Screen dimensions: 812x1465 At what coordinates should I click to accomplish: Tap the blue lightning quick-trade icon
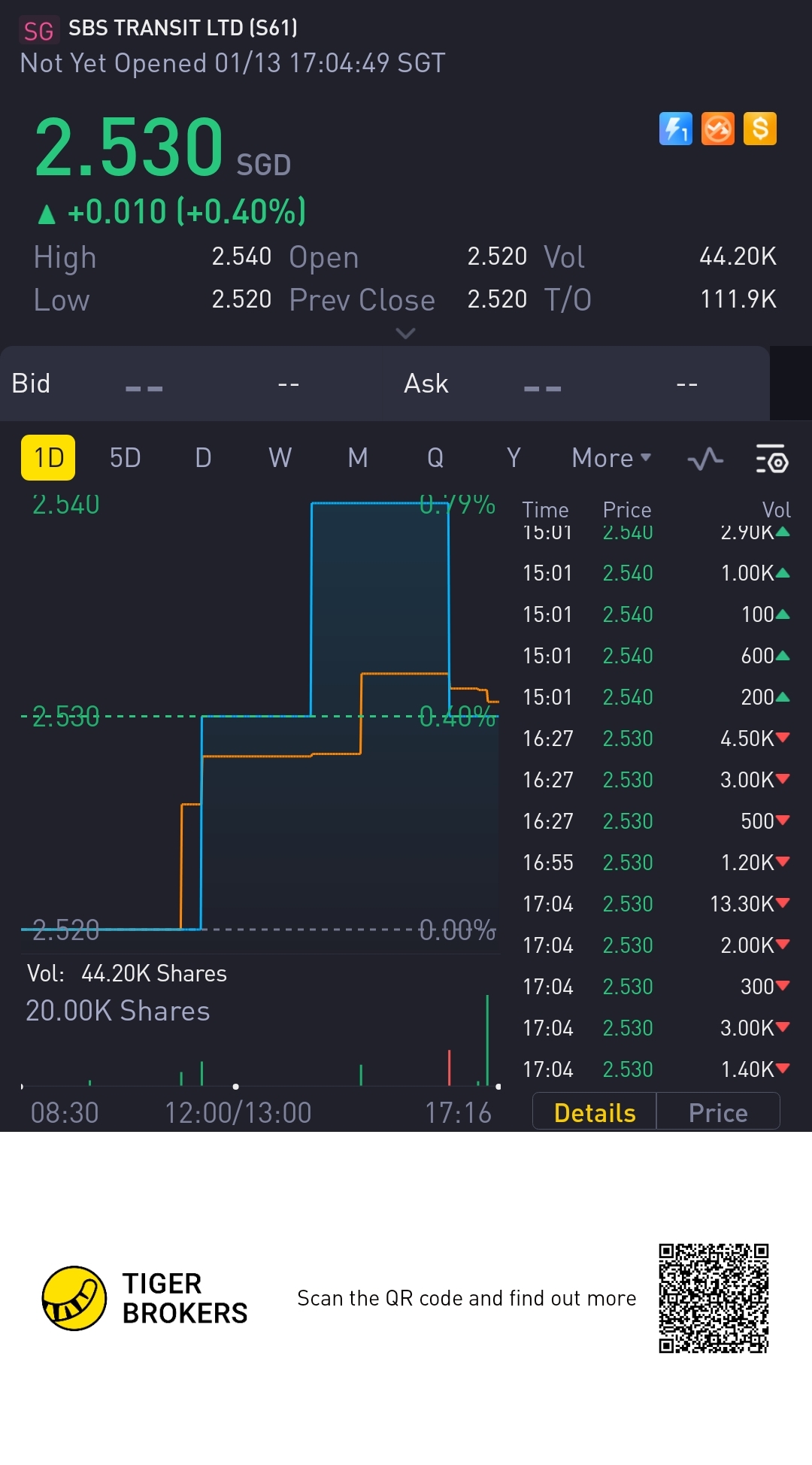tap(675, 129)
